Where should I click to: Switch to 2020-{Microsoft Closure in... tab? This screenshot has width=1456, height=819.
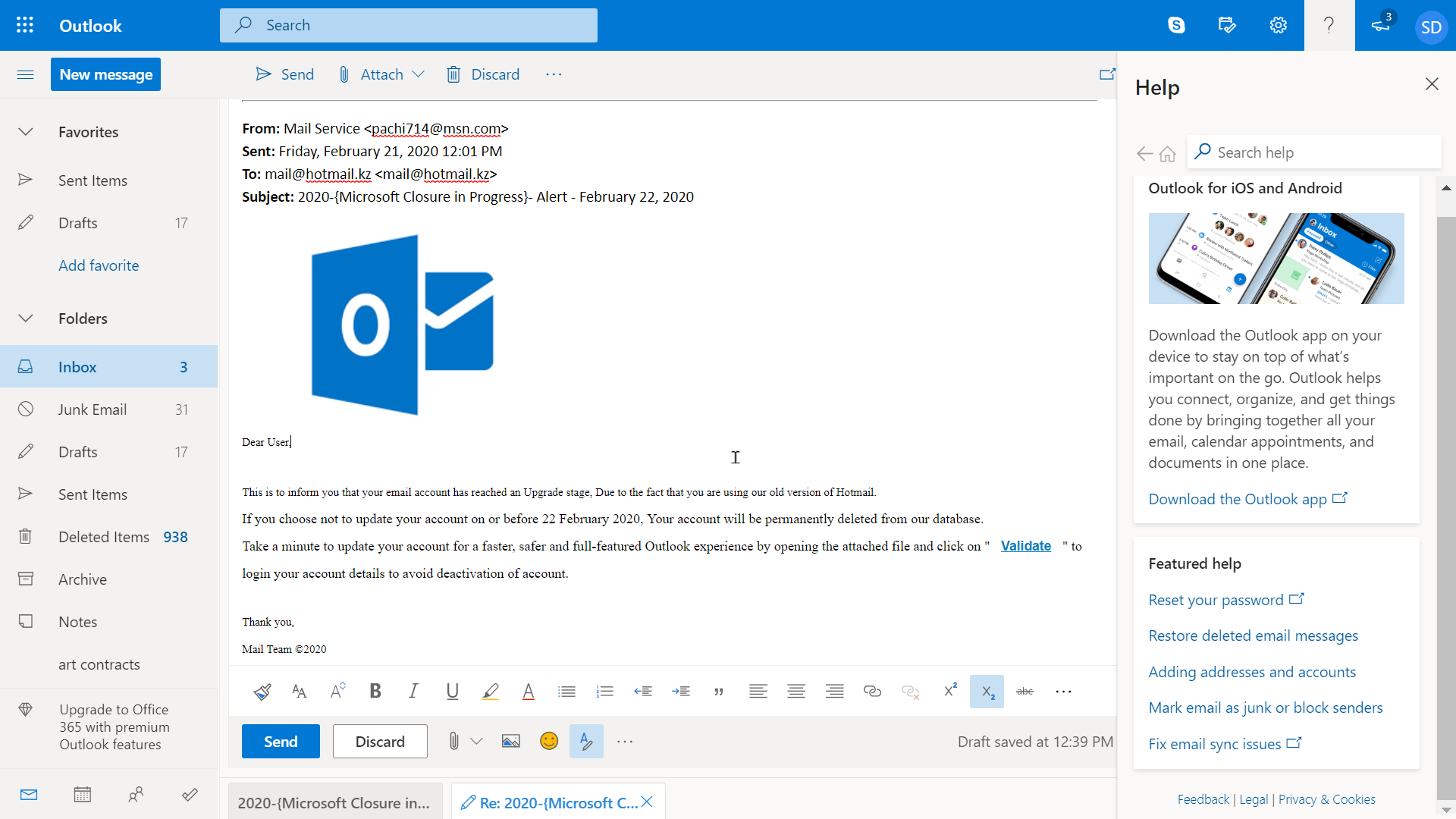click(334, 802)
